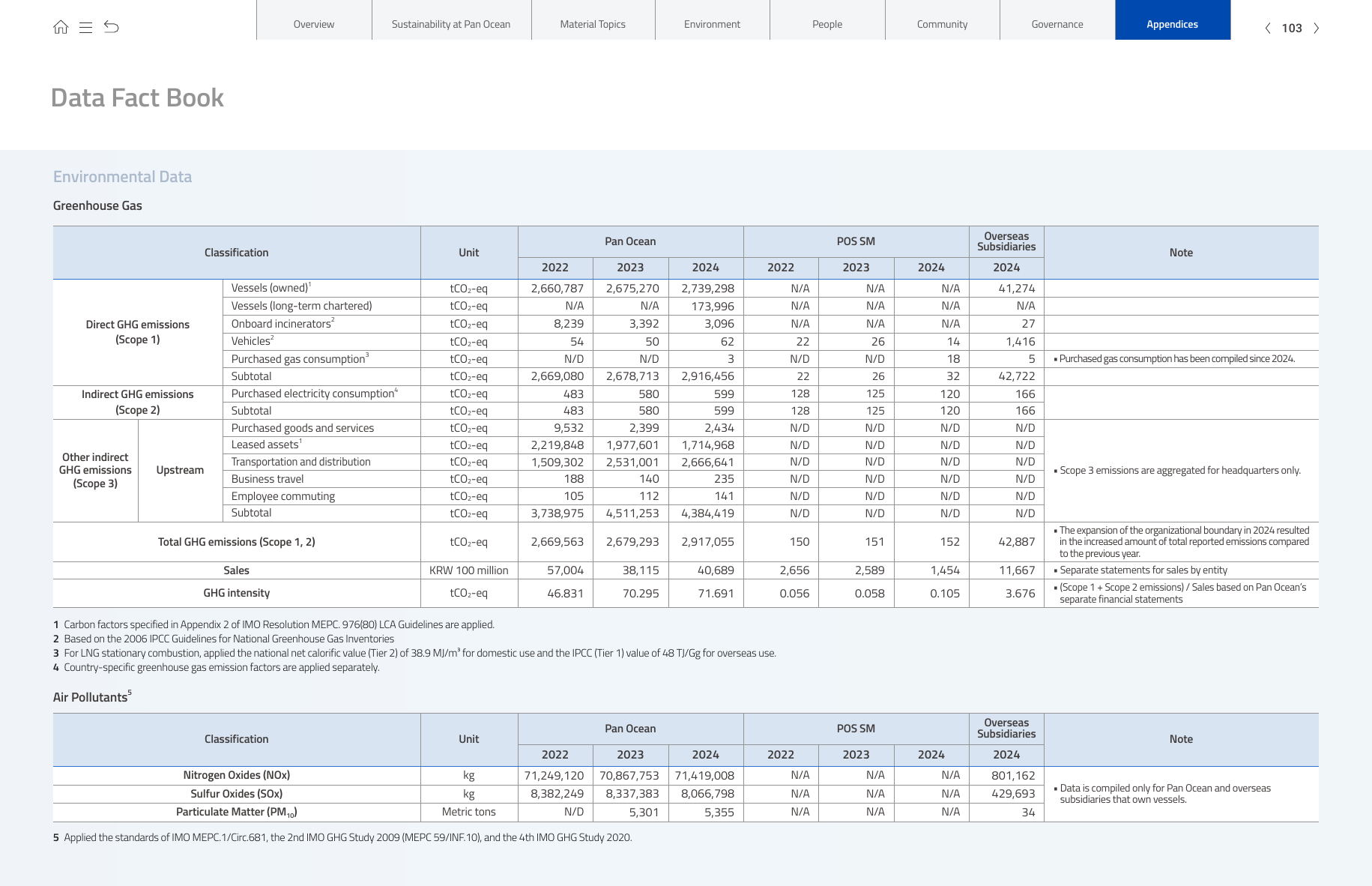Click the Greenhouse Gas subheading

point(97,205)
